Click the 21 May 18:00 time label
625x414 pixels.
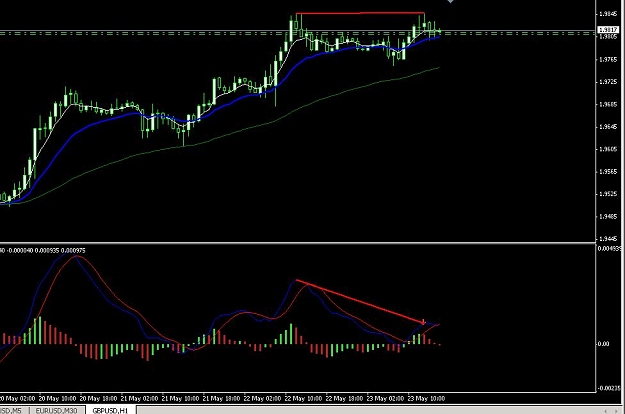(221, 398)
